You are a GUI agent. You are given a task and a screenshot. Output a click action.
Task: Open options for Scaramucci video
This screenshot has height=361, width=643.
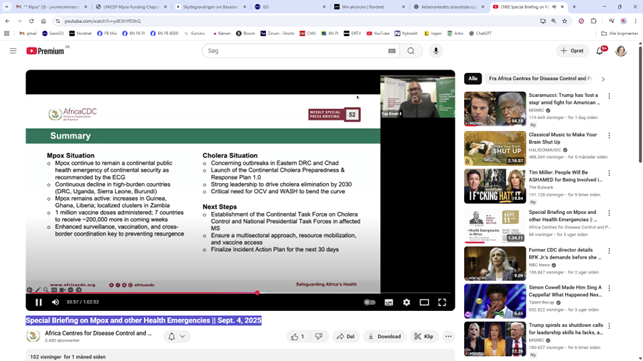coord(609,96)
